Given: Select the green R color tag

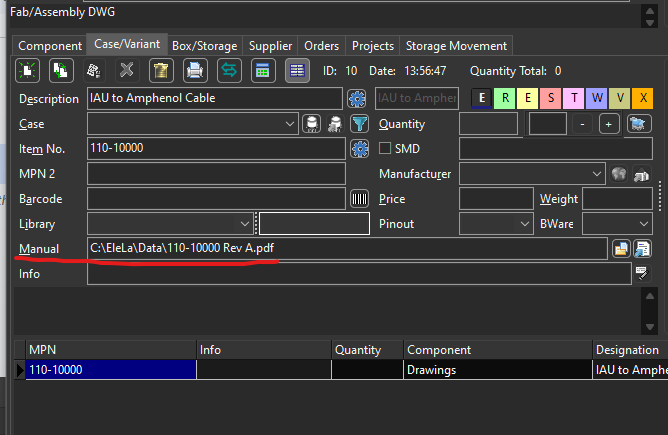Looking at the screenshot, I should click(x=507, y=98).
